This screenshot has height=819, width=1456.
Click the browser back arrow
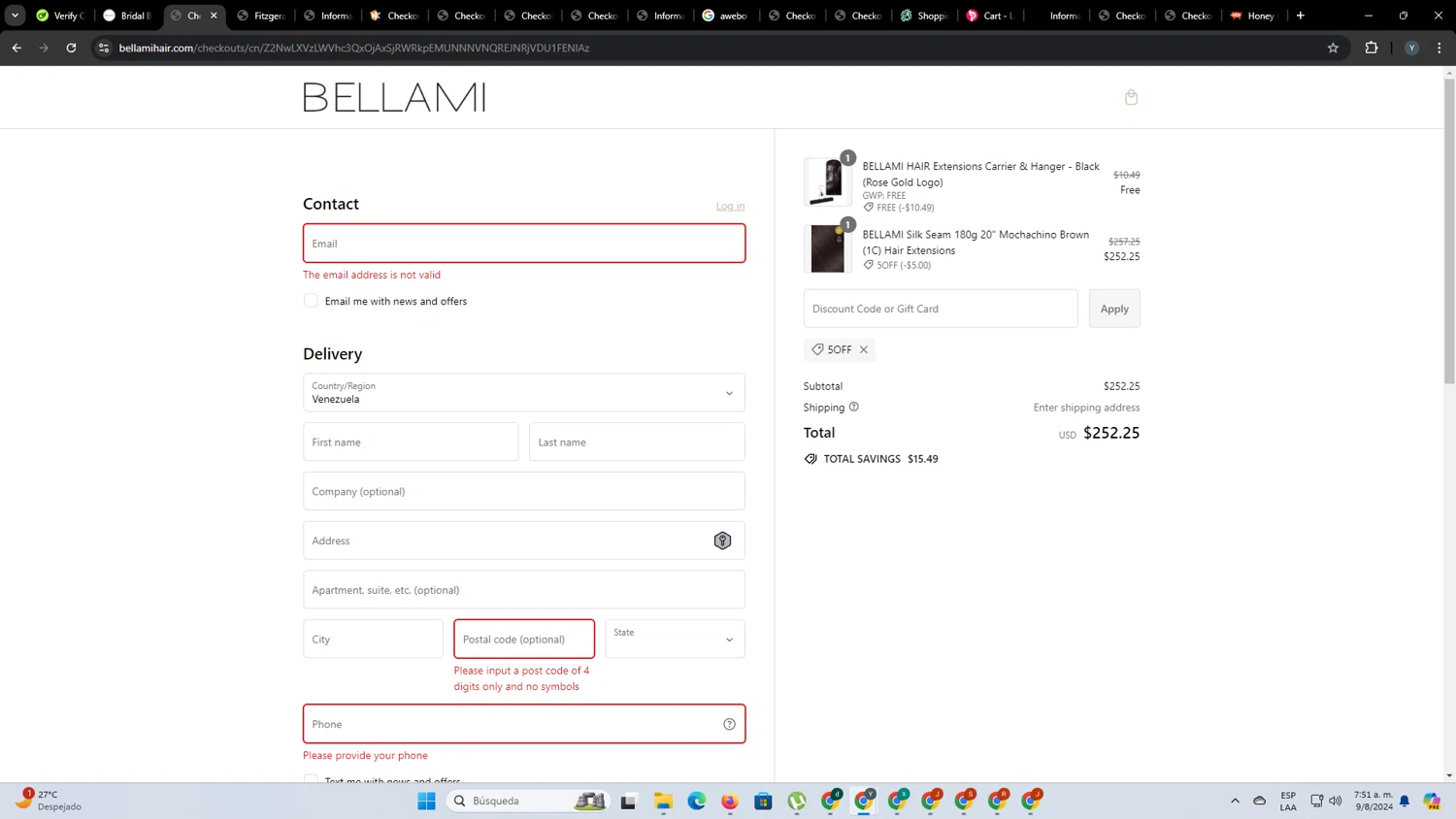17,48
